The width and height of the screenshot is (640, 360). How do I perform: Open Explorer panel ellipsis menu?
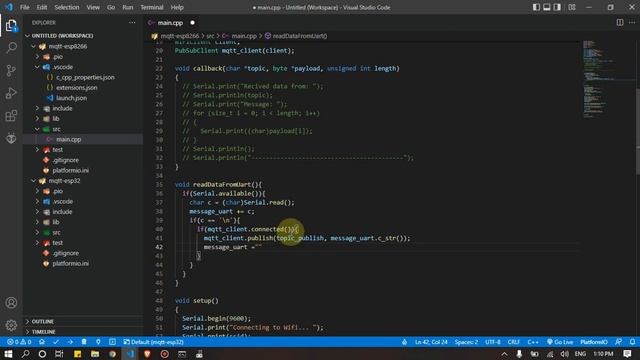(132, 23)
